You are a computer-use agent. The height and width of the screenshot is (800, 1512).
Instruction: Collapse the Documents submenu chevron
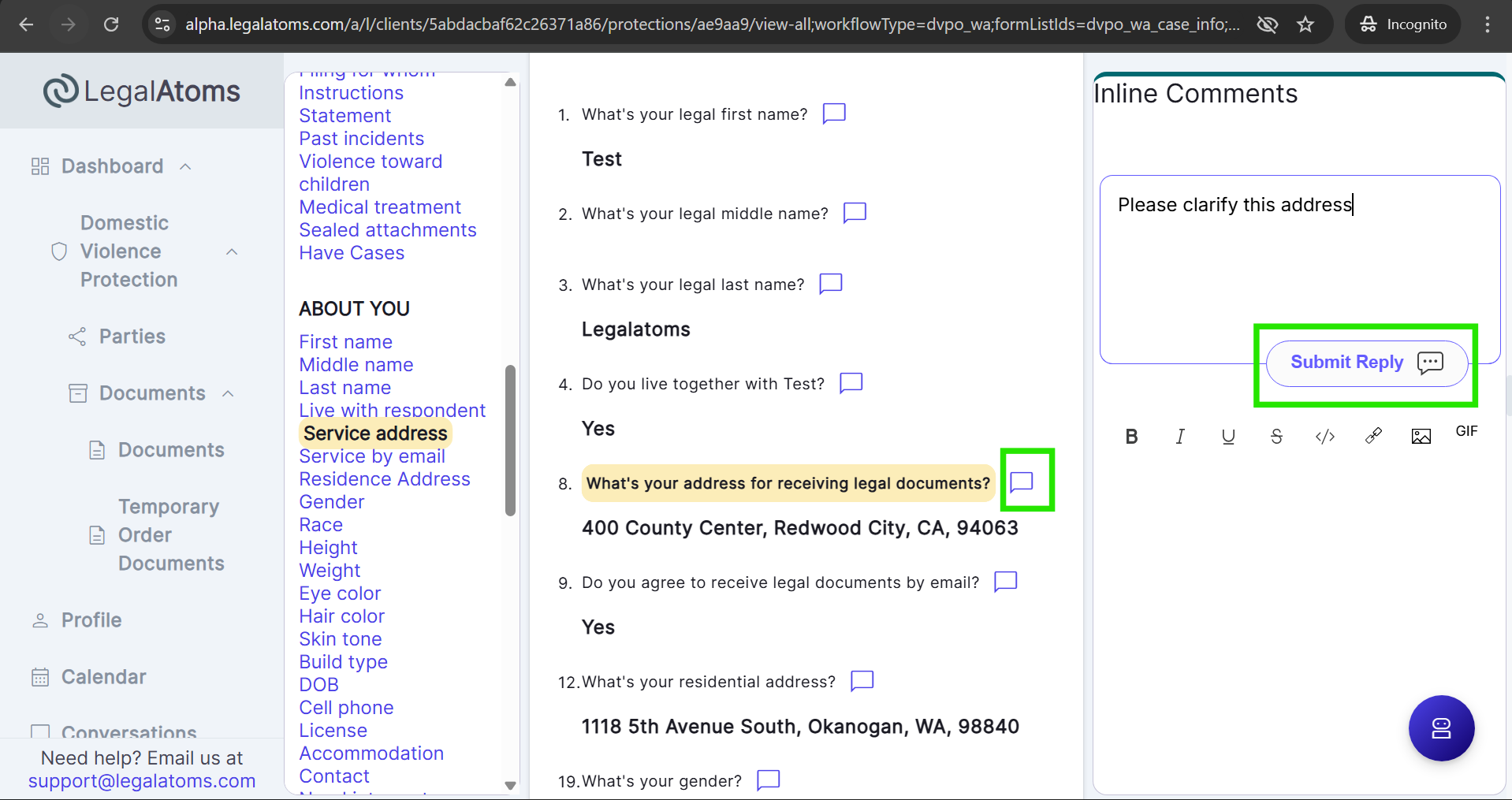pos(229,393)
